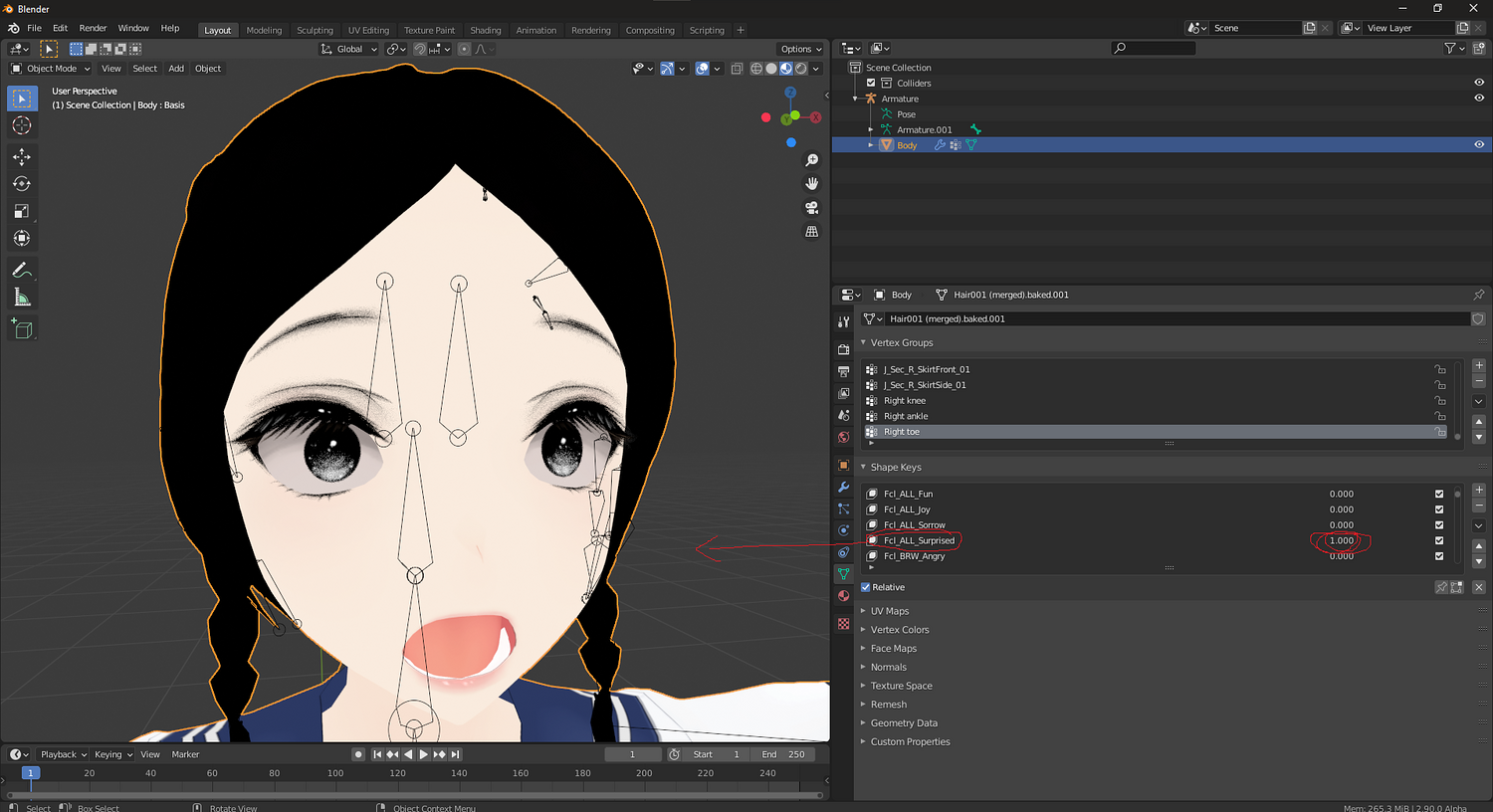Toggle X-ray mode in viewport header

pyautogui.click(x=737, y=69)
